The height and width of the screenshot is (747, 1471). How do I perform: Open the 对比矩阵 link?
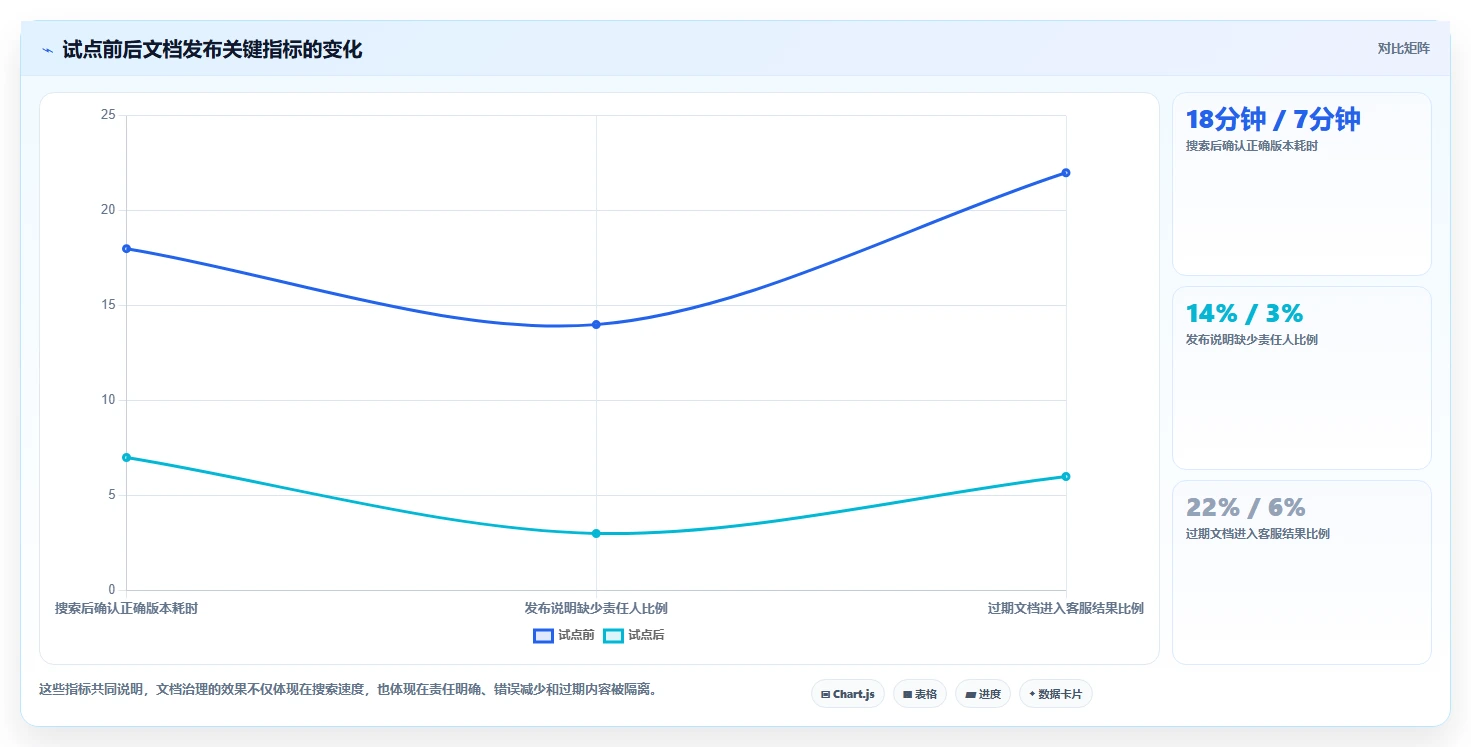[1403, 48]
